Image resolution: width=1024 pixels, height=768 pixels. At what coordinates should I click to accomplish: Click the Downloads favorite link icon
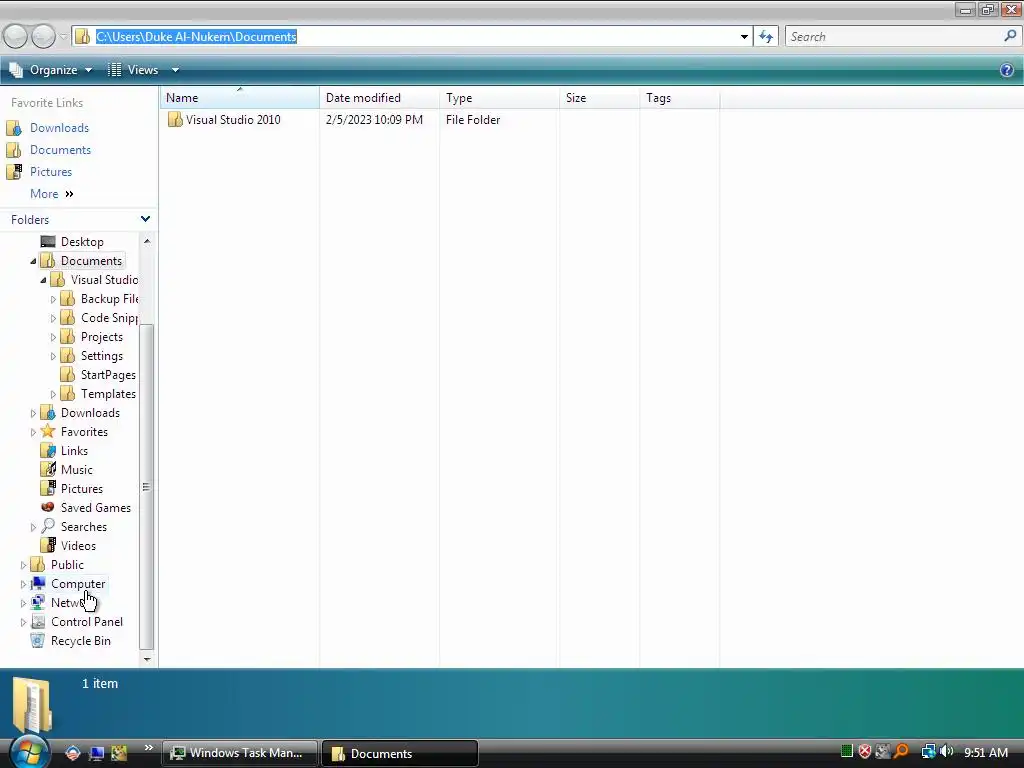[x=14, y=128]
